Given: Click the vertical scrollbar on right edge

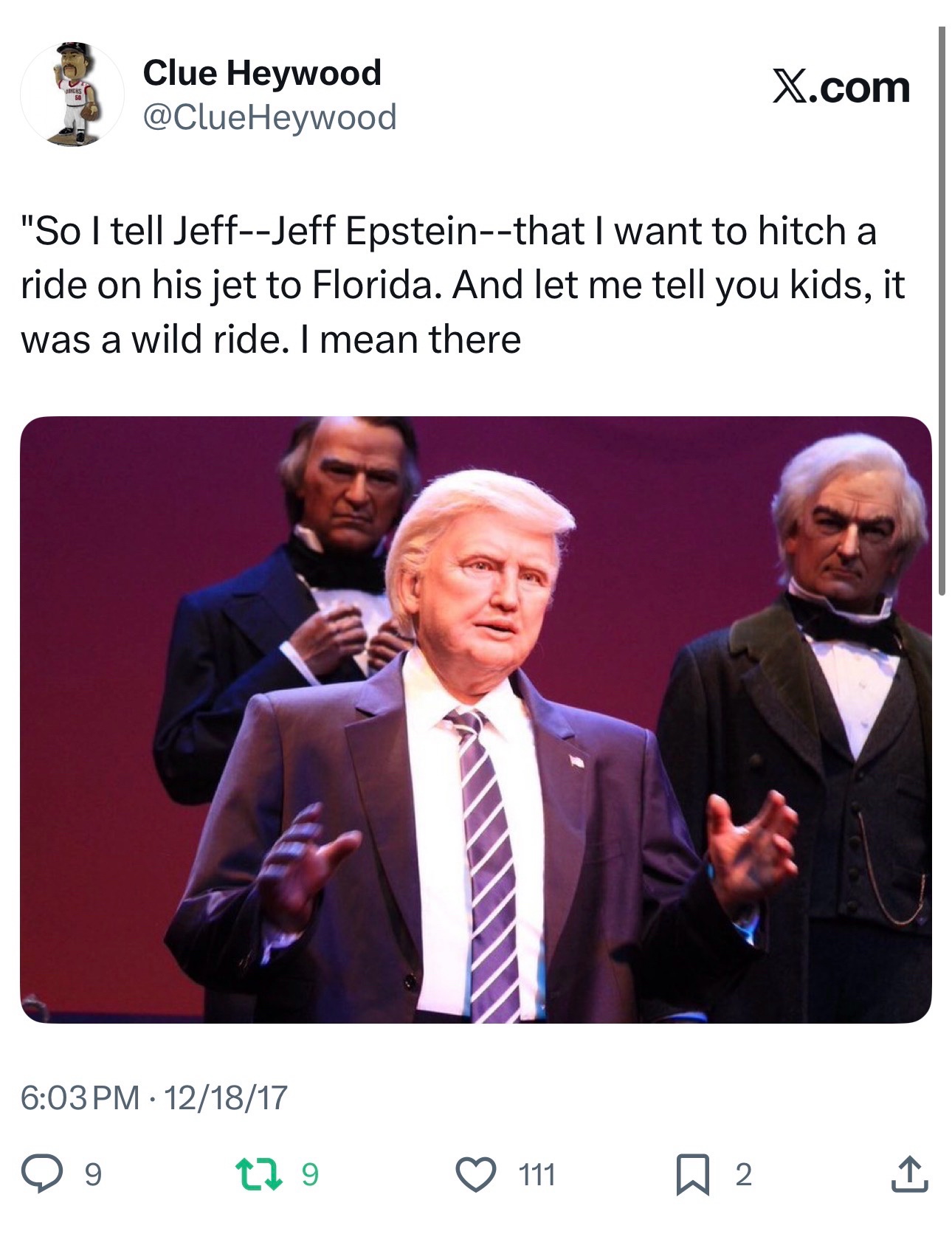Looking at the screenshot, I should 942,310.
